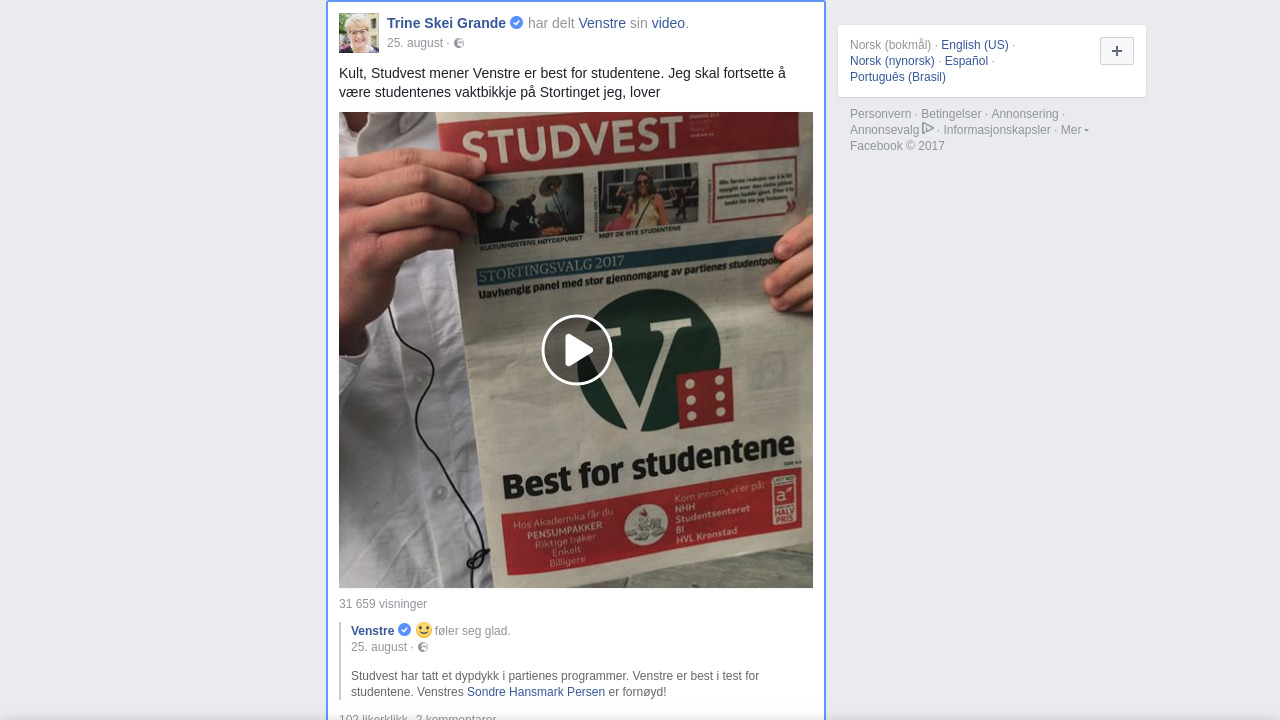Open the Informasjonskapsler footer link

point(997,130)
